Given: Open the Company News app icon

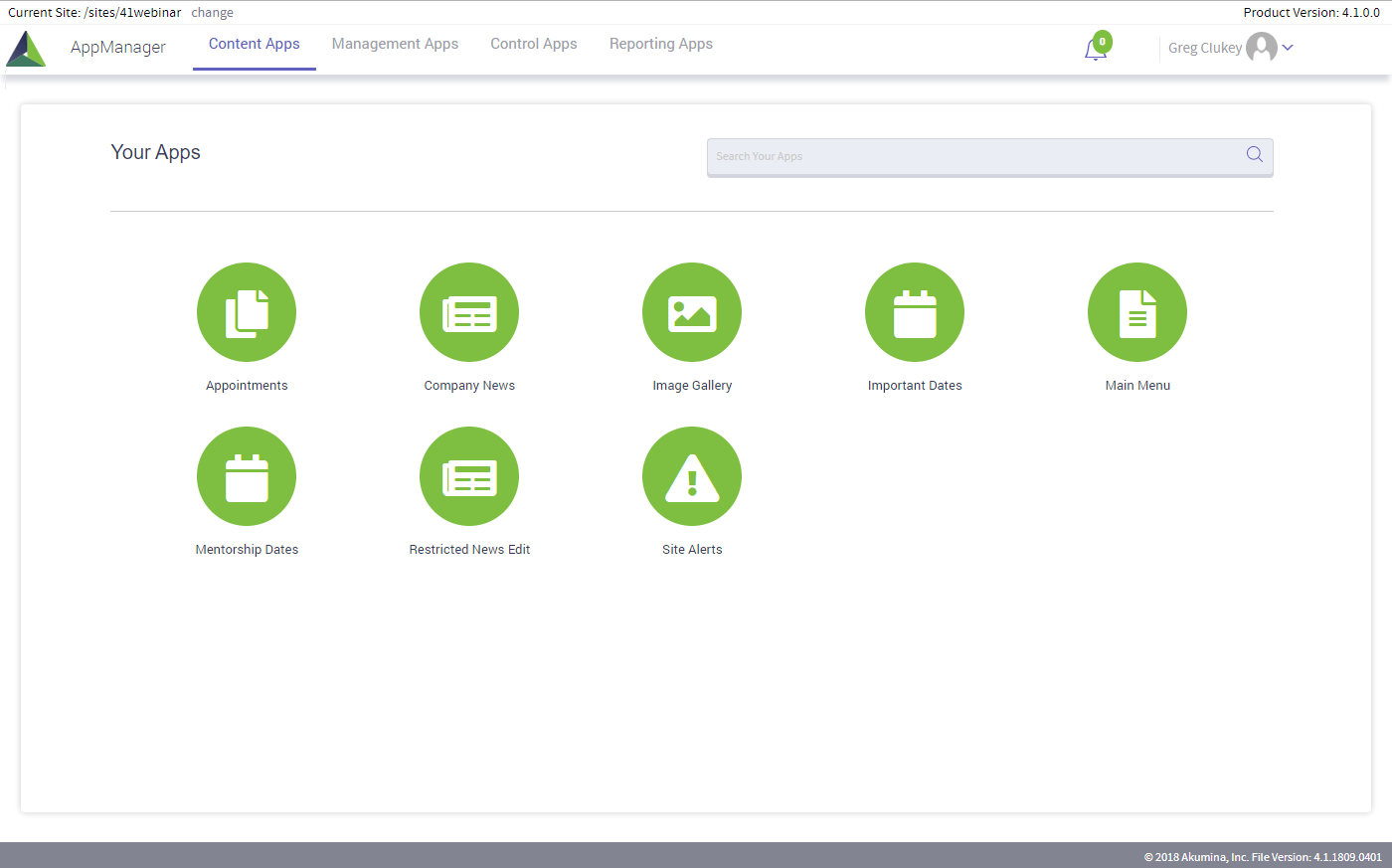Looking at the screenshot, I should coord(469,312).
